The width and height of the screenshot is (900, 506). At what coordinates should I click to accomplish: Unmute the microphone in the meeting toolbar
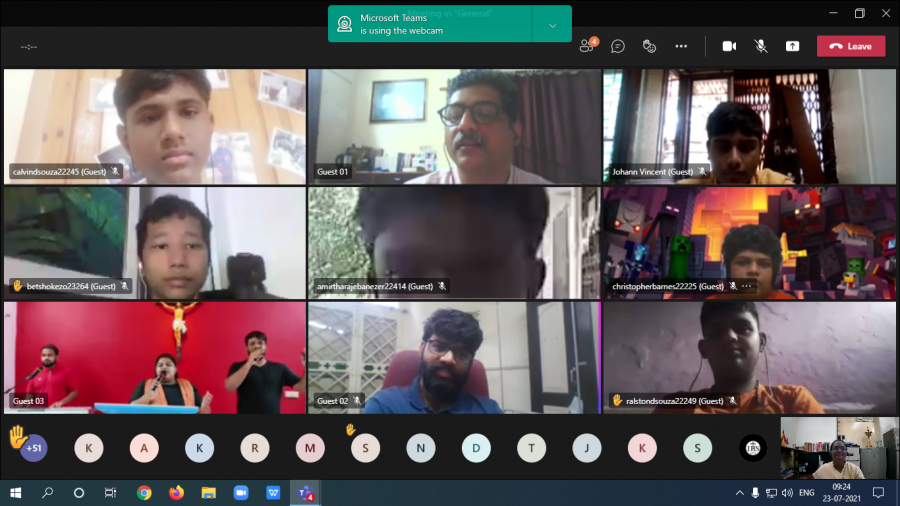point(761,46)
